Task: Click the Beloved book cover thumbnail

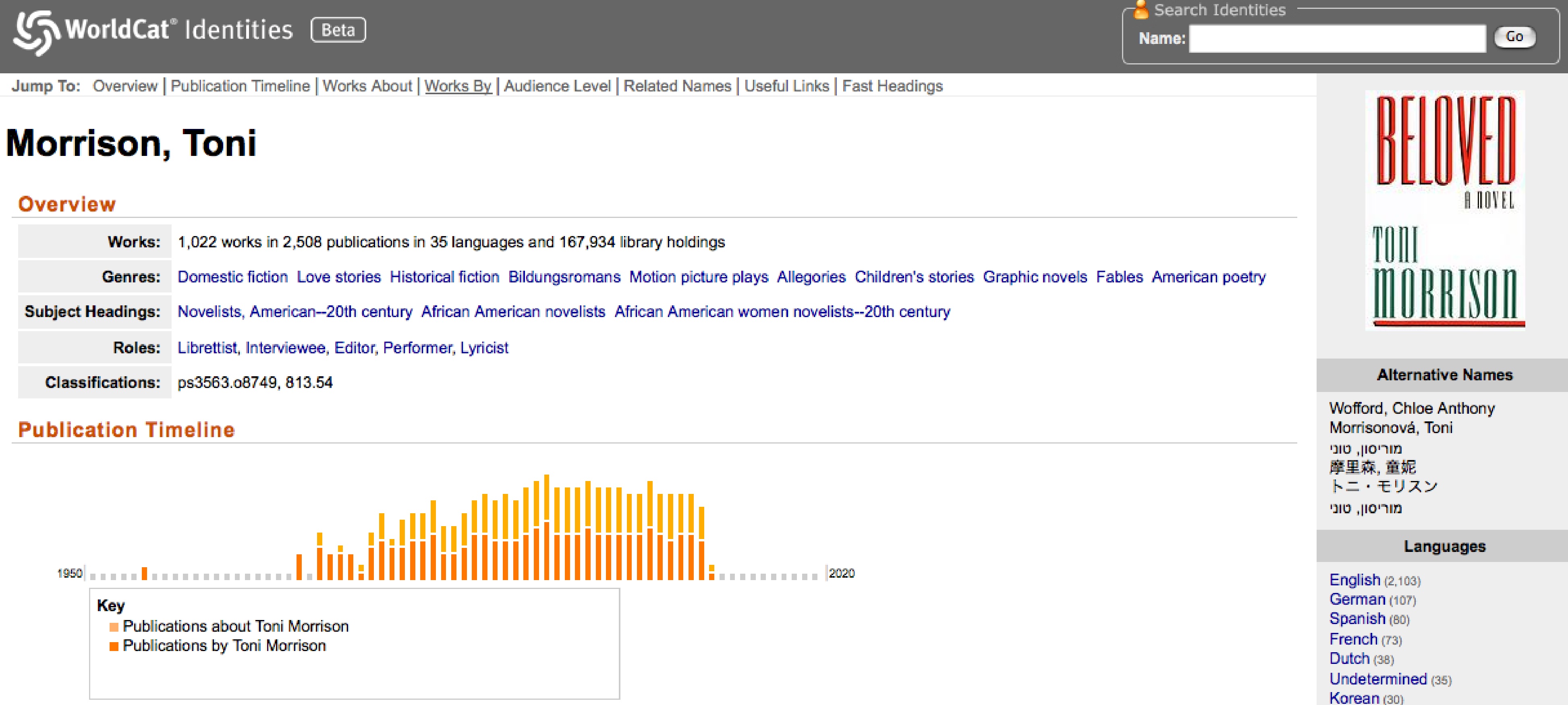Action: click(x=1445, y=210)
